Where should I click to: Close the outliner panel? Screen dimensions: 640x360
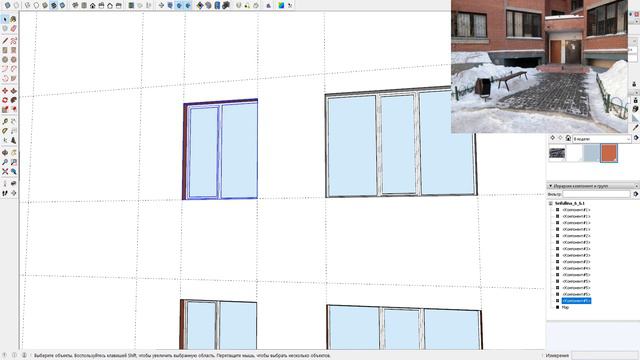click(637, 186)
